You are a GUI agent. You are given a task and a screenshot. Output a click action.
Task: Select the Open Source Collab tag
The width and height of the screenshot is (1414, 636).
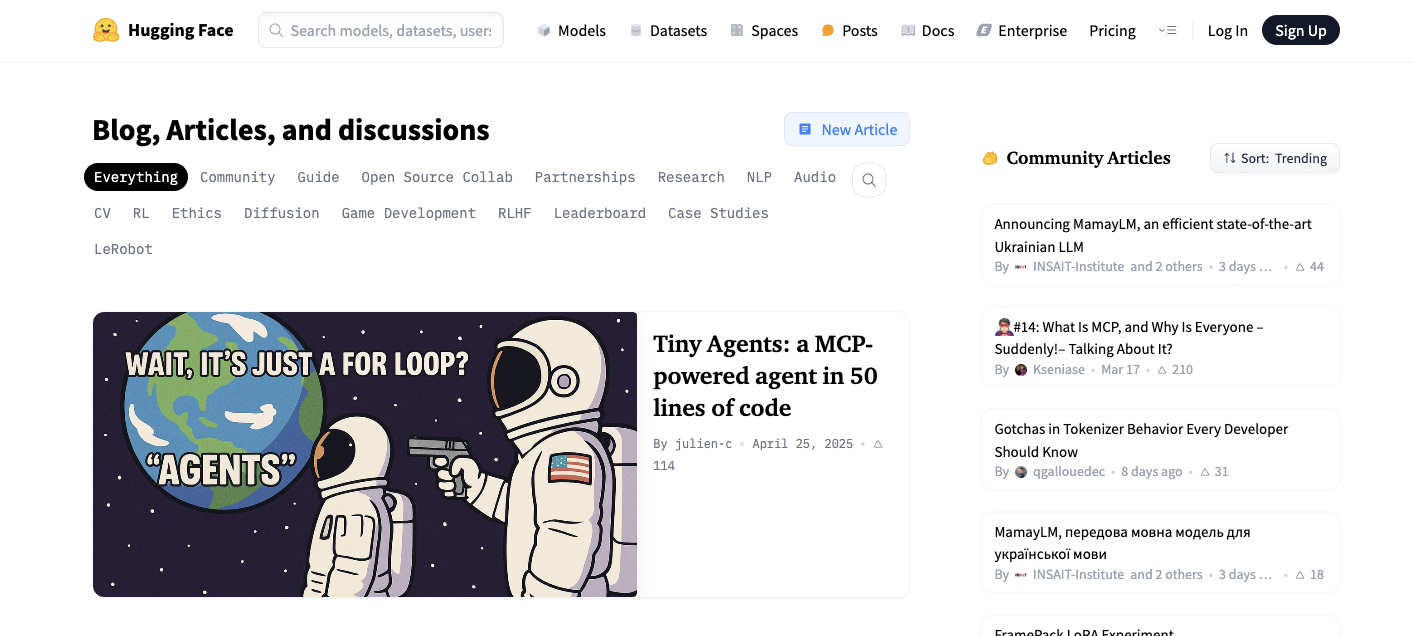[x=437, y=177]
